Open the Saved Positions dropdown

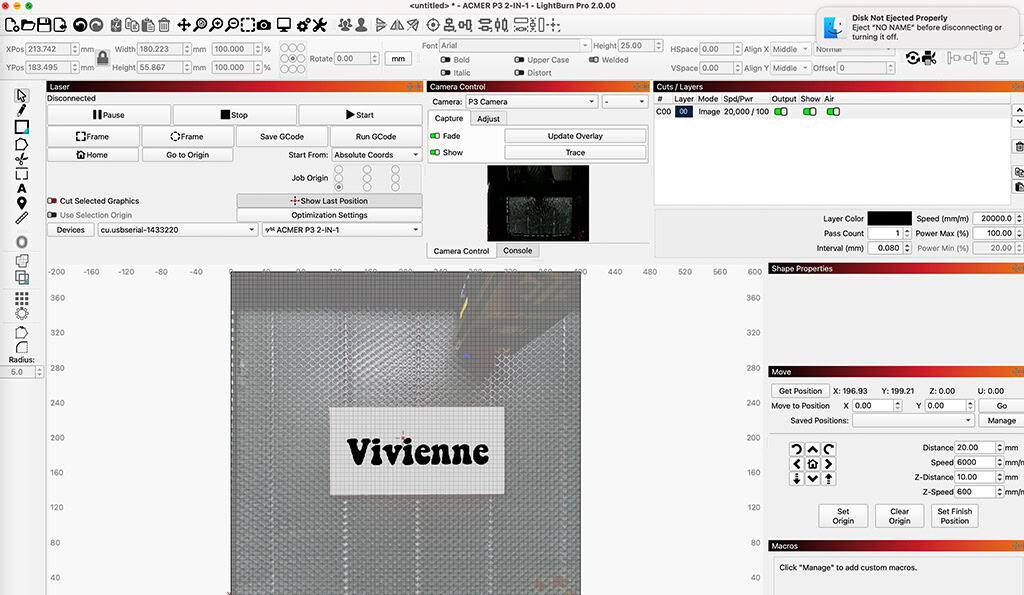(914, 421)
